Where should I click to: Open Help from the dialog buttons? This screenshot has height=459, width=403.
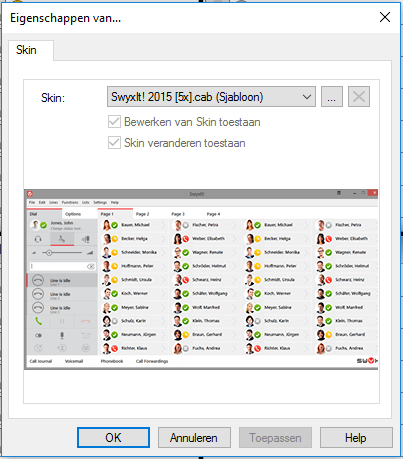(356, 438)
